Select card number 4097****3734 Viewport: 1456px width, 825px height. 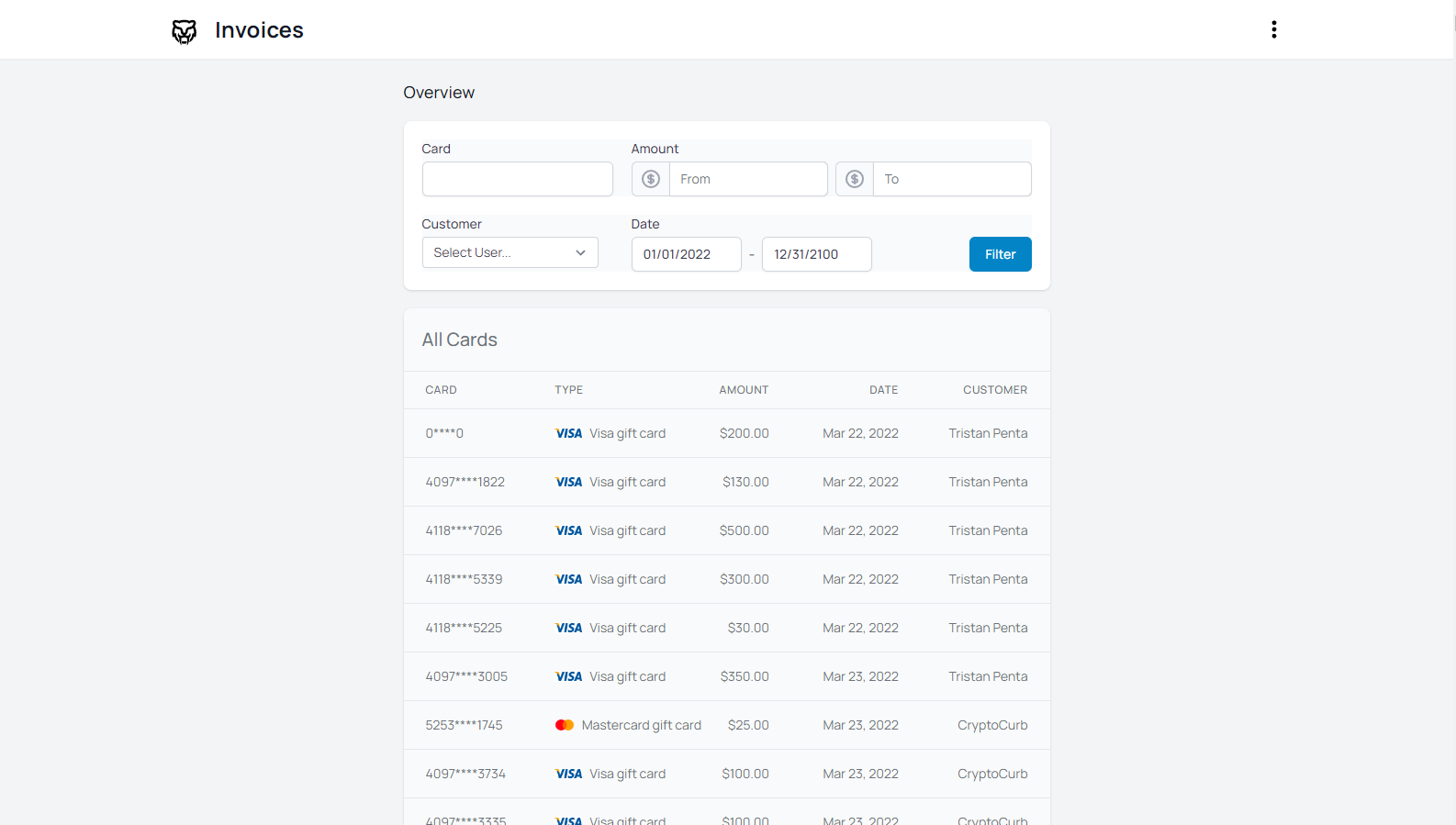465,774
